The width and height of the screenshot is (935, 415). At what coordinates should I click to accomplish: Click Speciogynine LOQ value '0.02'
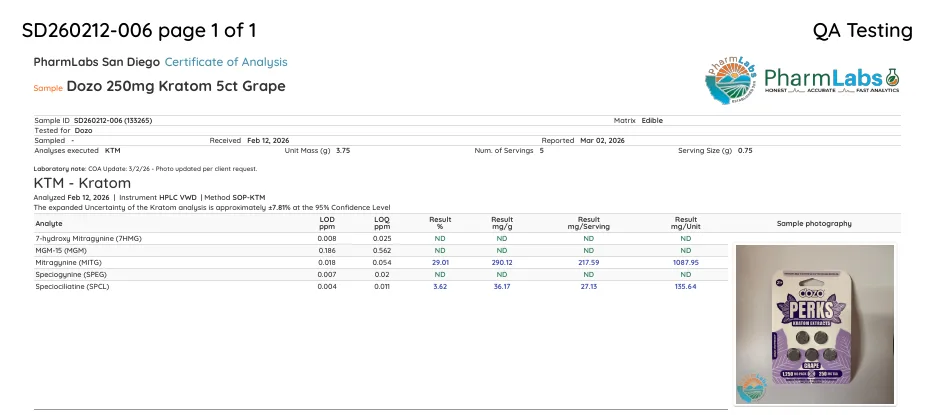(382, 274)
